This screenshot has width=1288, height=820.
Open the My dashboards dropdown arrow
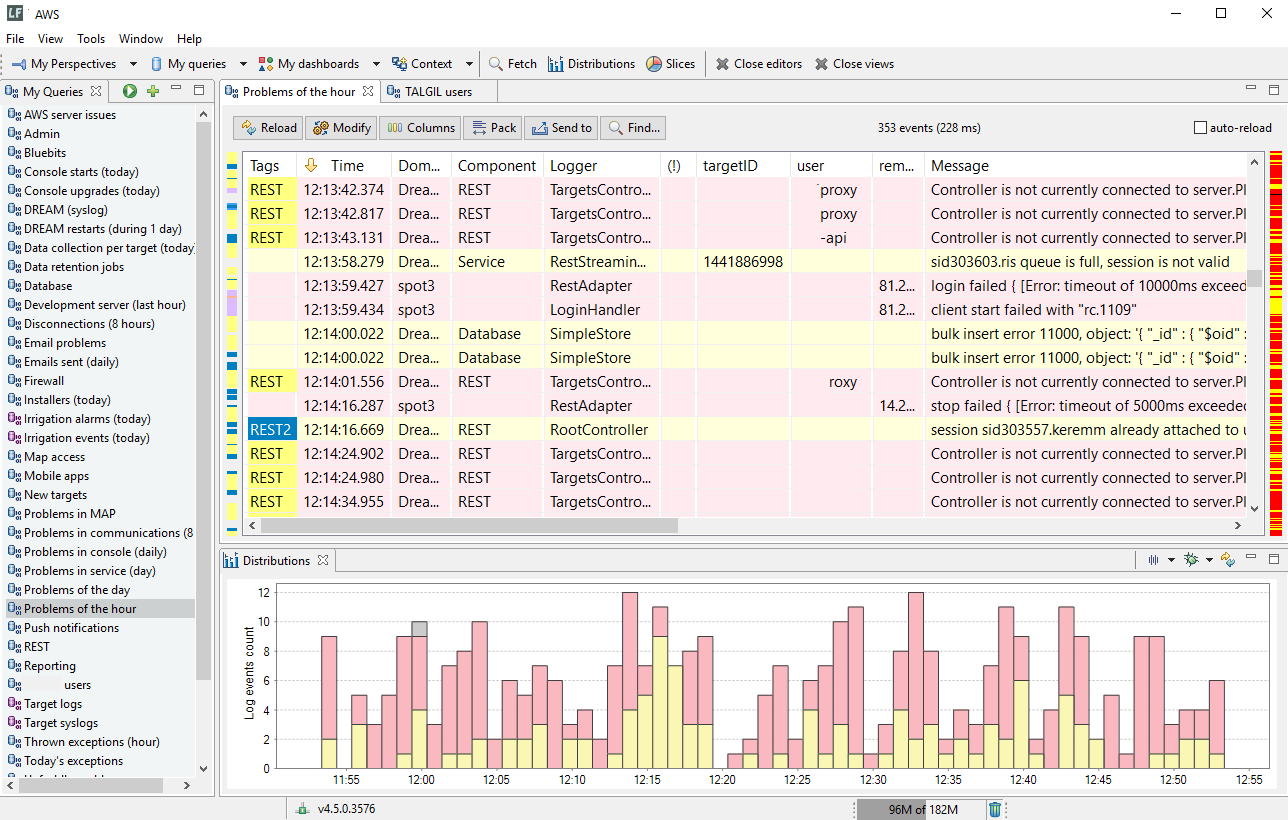click(x=376, y=64)
